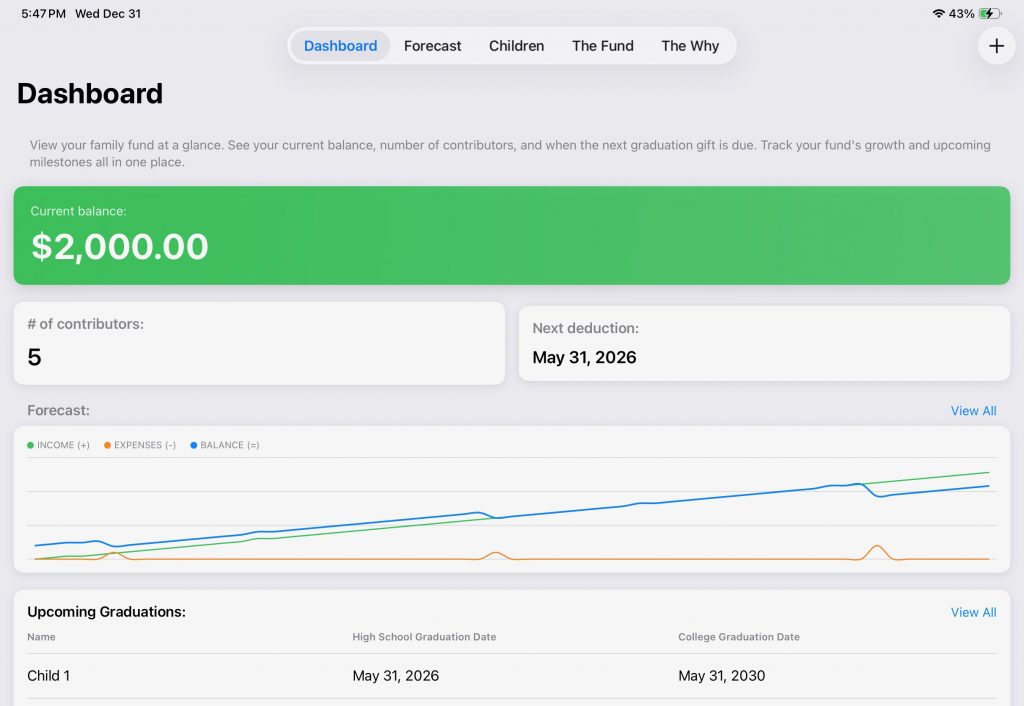Go to the Children tab
The height and width of the screenshot is (706, 1024).
point(516,46)
